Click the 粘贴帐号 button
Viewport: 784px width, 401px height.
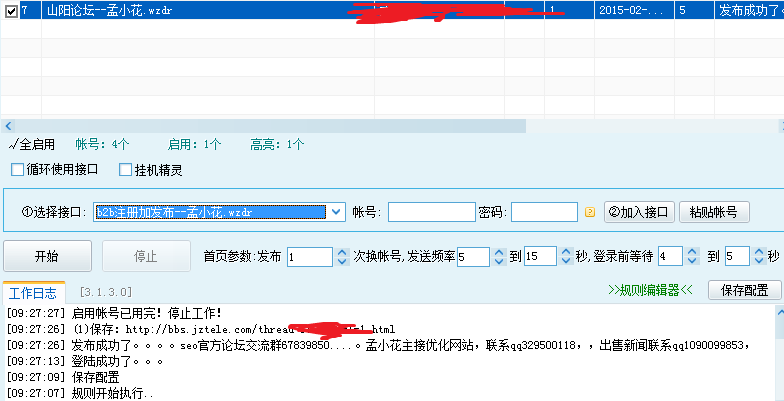714,212
